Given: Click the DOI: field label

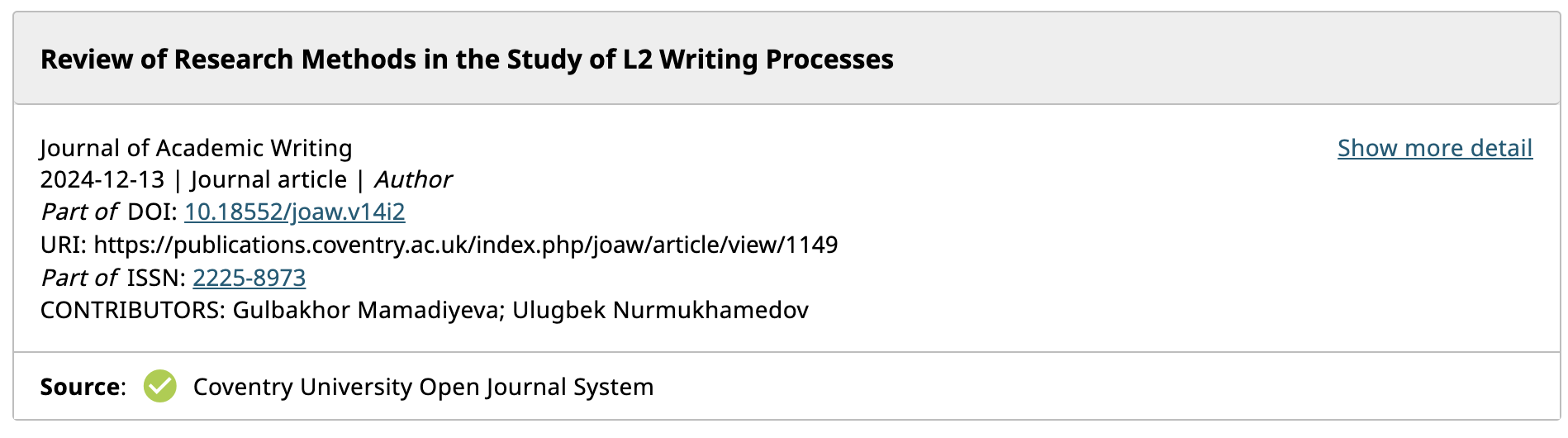Looking at the screenshot, I should (152, 212).
